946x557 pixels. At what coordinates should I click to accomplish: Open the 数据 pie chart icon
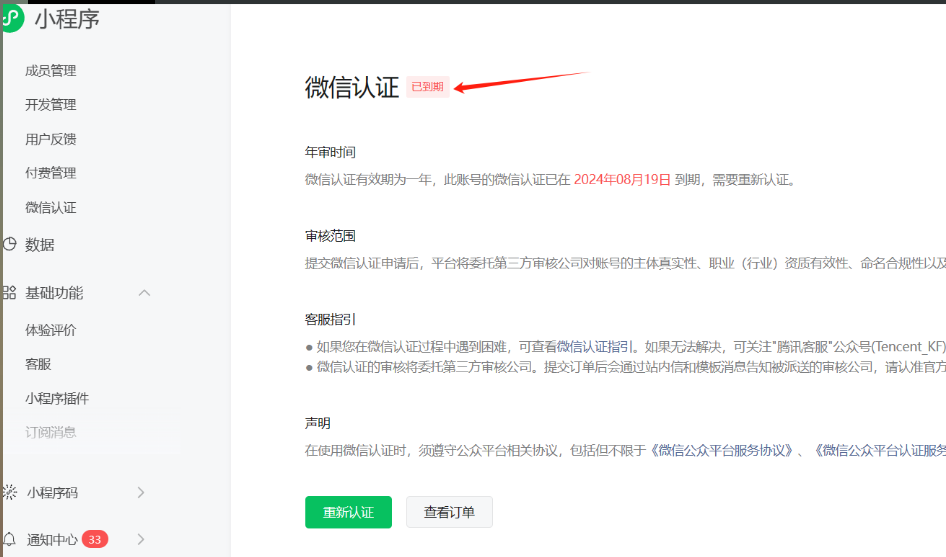pos(10,244)
